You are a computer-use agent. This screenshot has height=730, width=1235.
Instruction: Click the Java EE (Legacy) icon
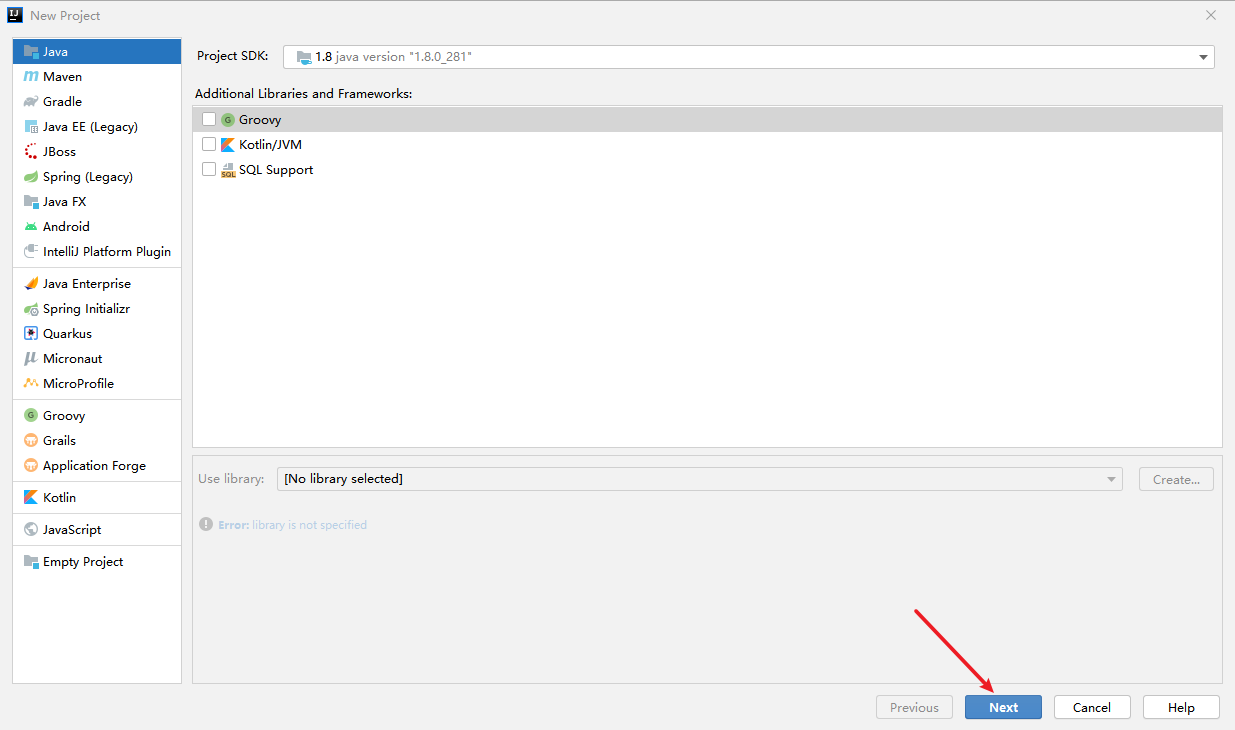coord(31,126)
